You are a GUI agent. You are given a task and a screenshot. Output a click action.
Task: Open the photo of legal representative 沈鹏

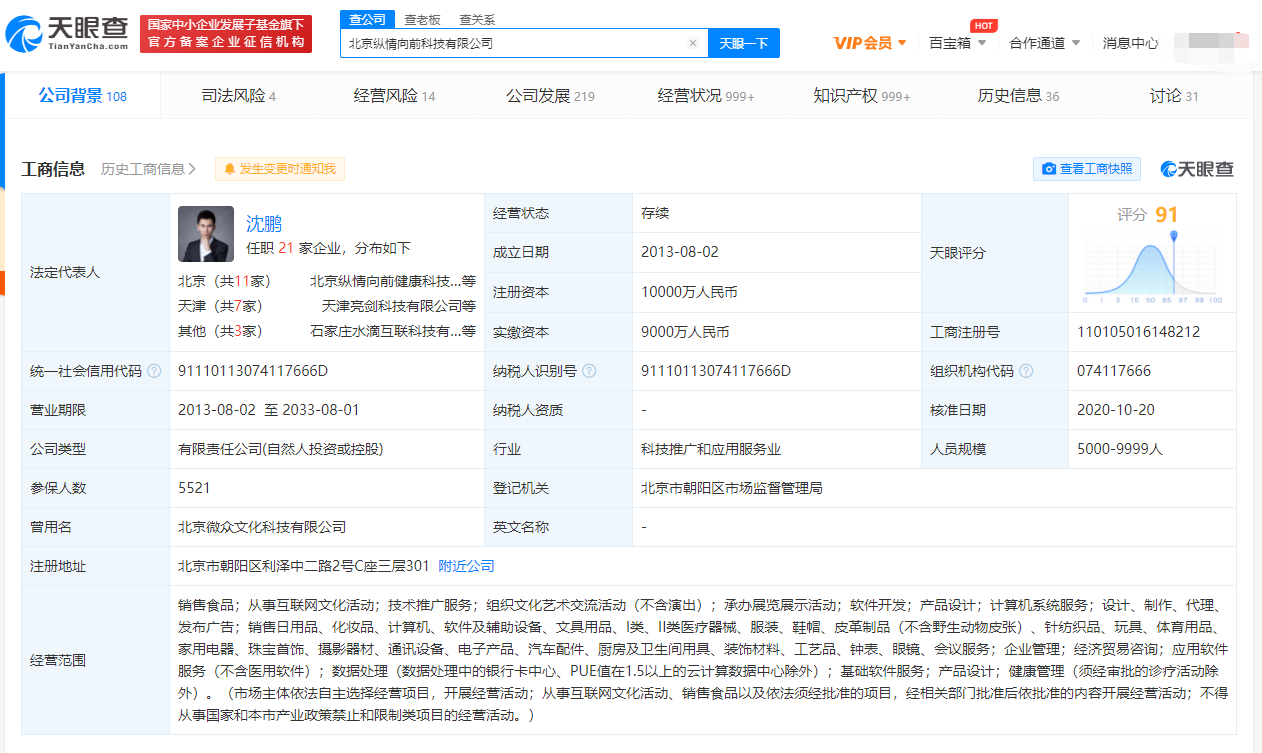click(x=206, y=234)
